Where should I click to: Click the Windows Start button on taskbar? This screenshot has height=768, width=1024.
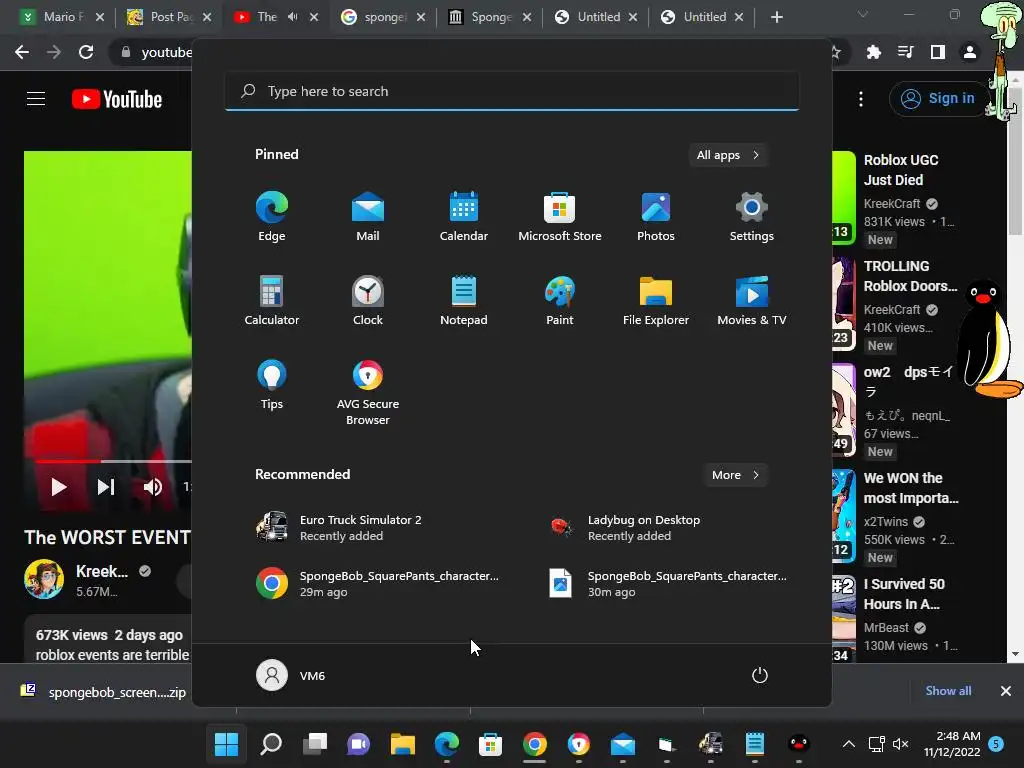227,744
